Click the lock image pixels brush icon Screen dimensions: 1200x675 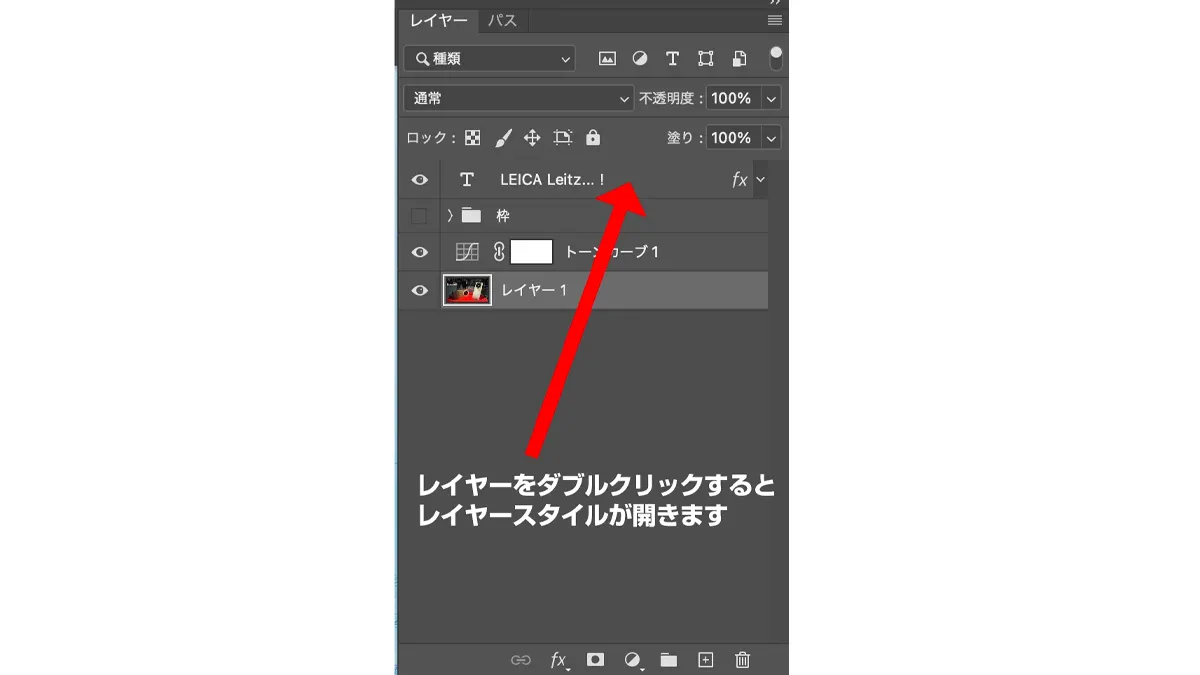pyautogui.click(x=503, y=138)
